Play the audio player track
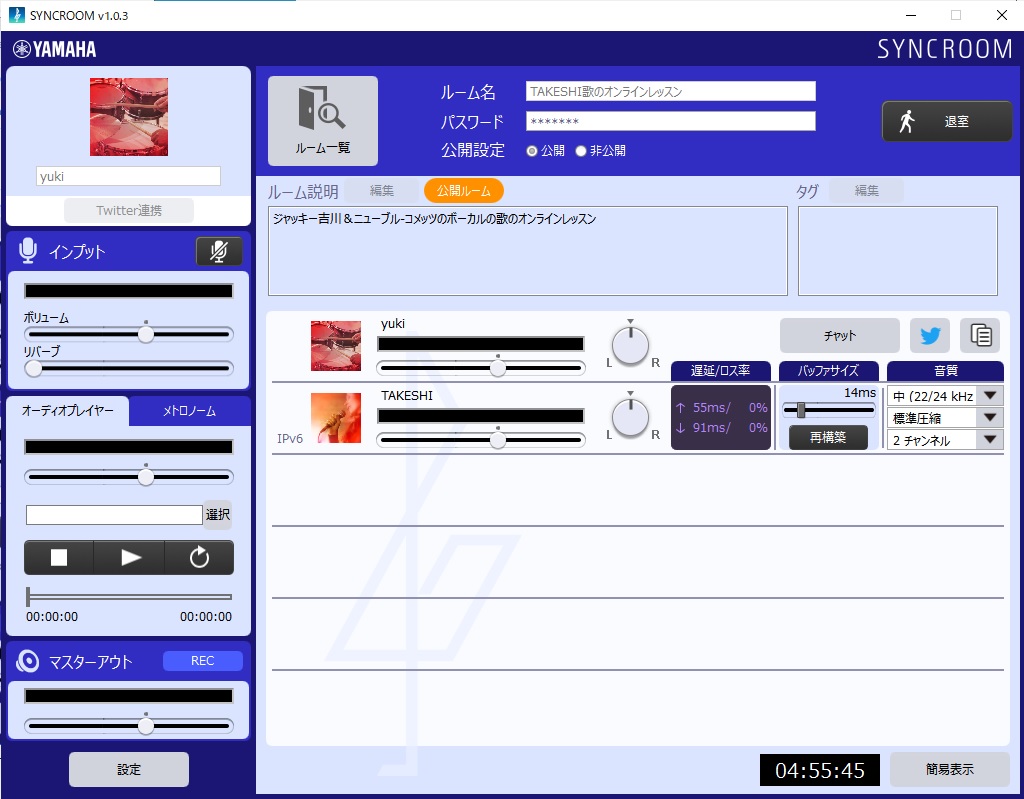Image resolution: width=1024 pixels, height=799 pixels. pyautogui.click(x=129, y=557)
